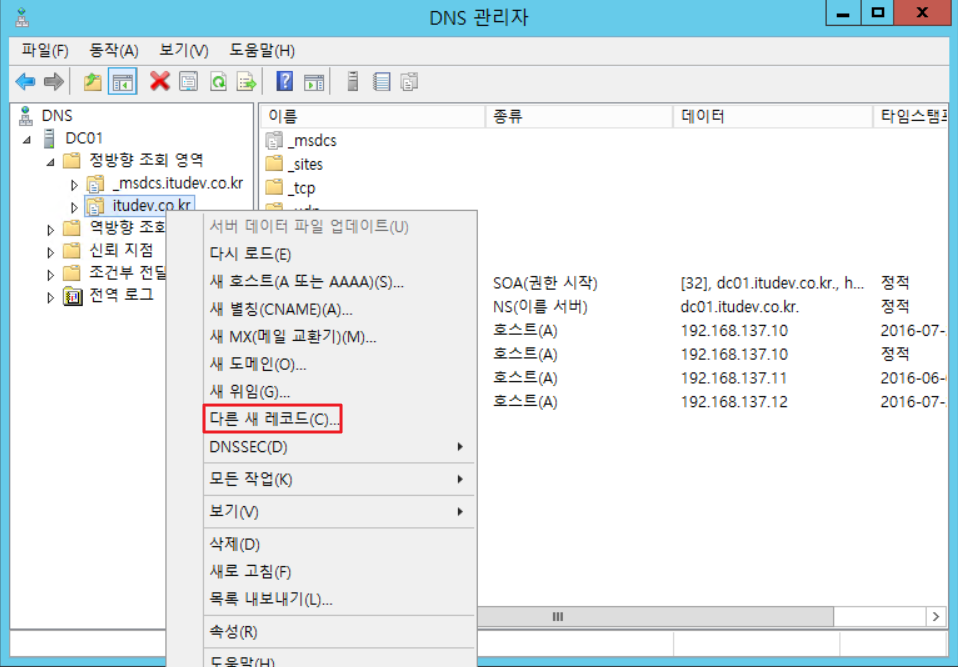Click the Up One Level folder icon
The image size is (958, 667).
click(92, 82)
